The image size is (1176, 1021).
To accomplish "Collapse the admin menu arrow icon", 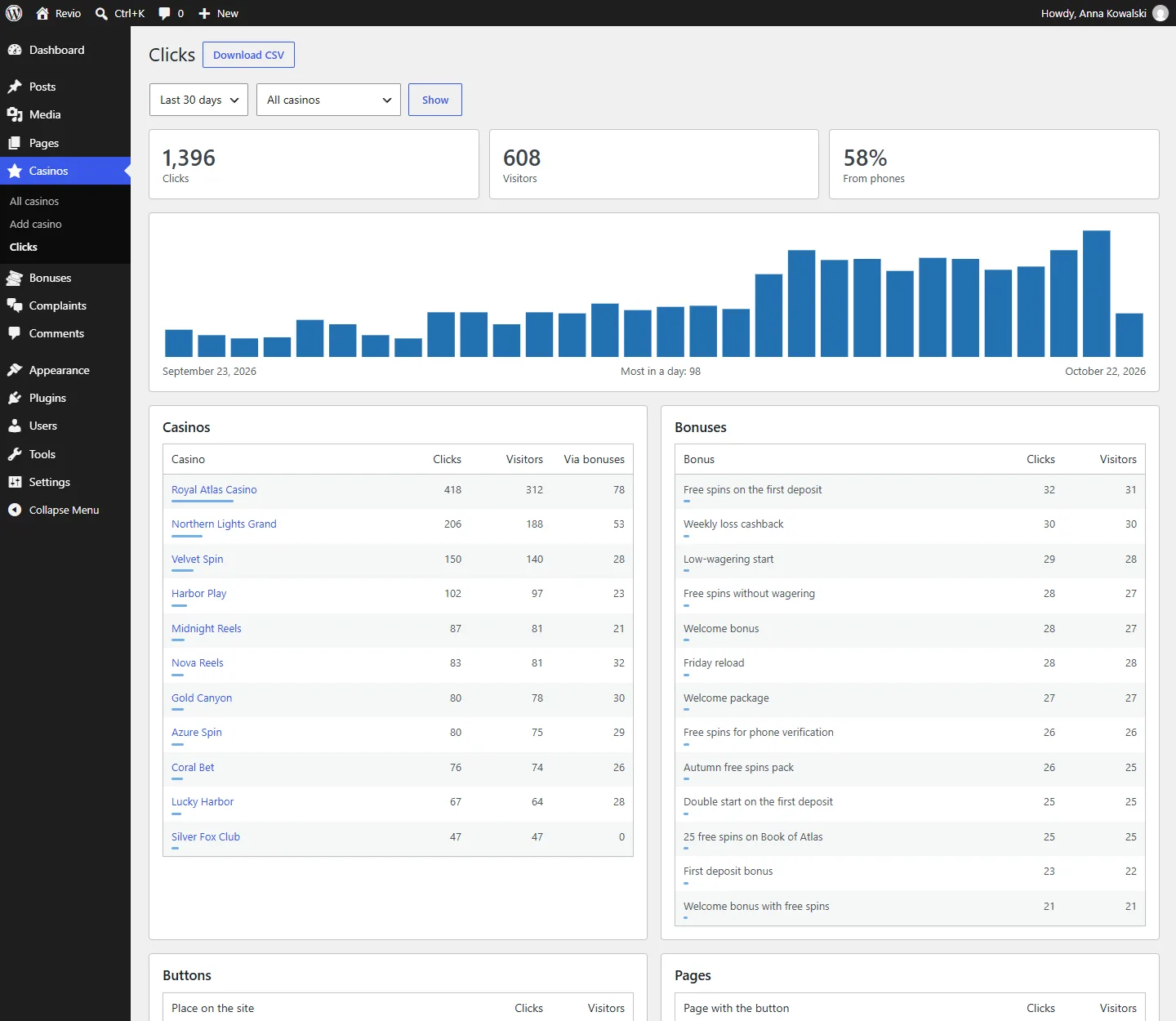I will (x=15, y=510).
